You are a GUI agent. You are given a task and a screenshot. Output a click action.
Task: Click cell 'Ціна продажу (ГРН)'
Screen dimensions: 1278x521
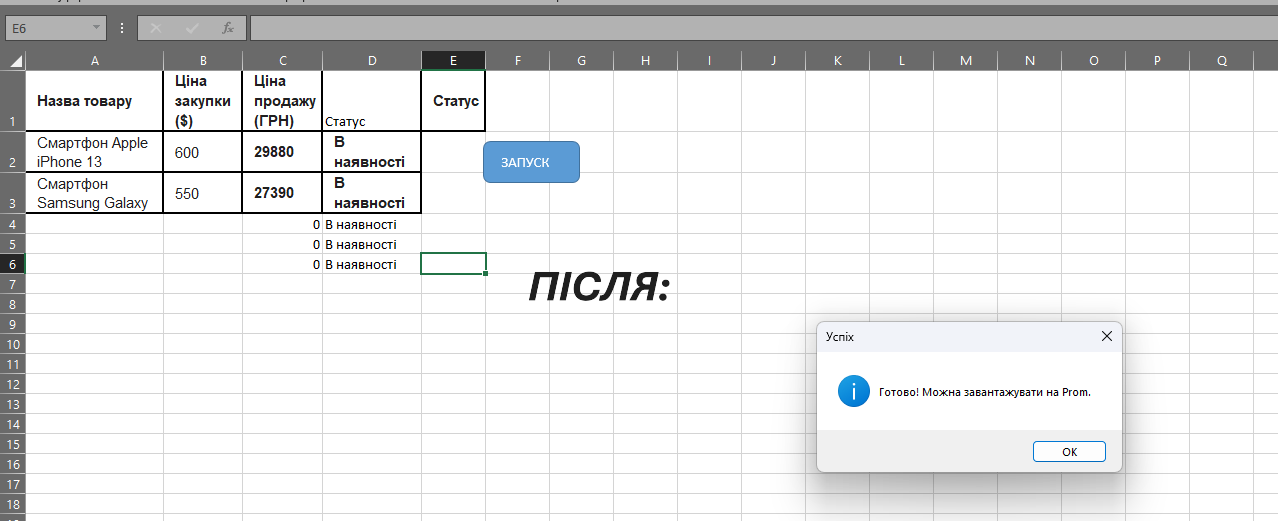pos(282,101)
